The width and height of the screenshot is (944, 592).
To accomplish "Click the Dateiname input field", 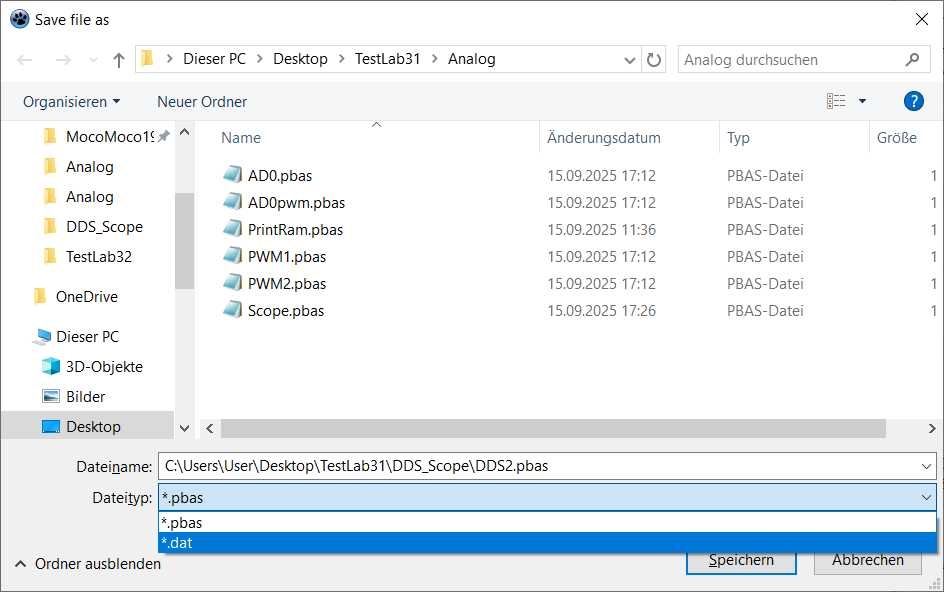I will tap(540, 466).
